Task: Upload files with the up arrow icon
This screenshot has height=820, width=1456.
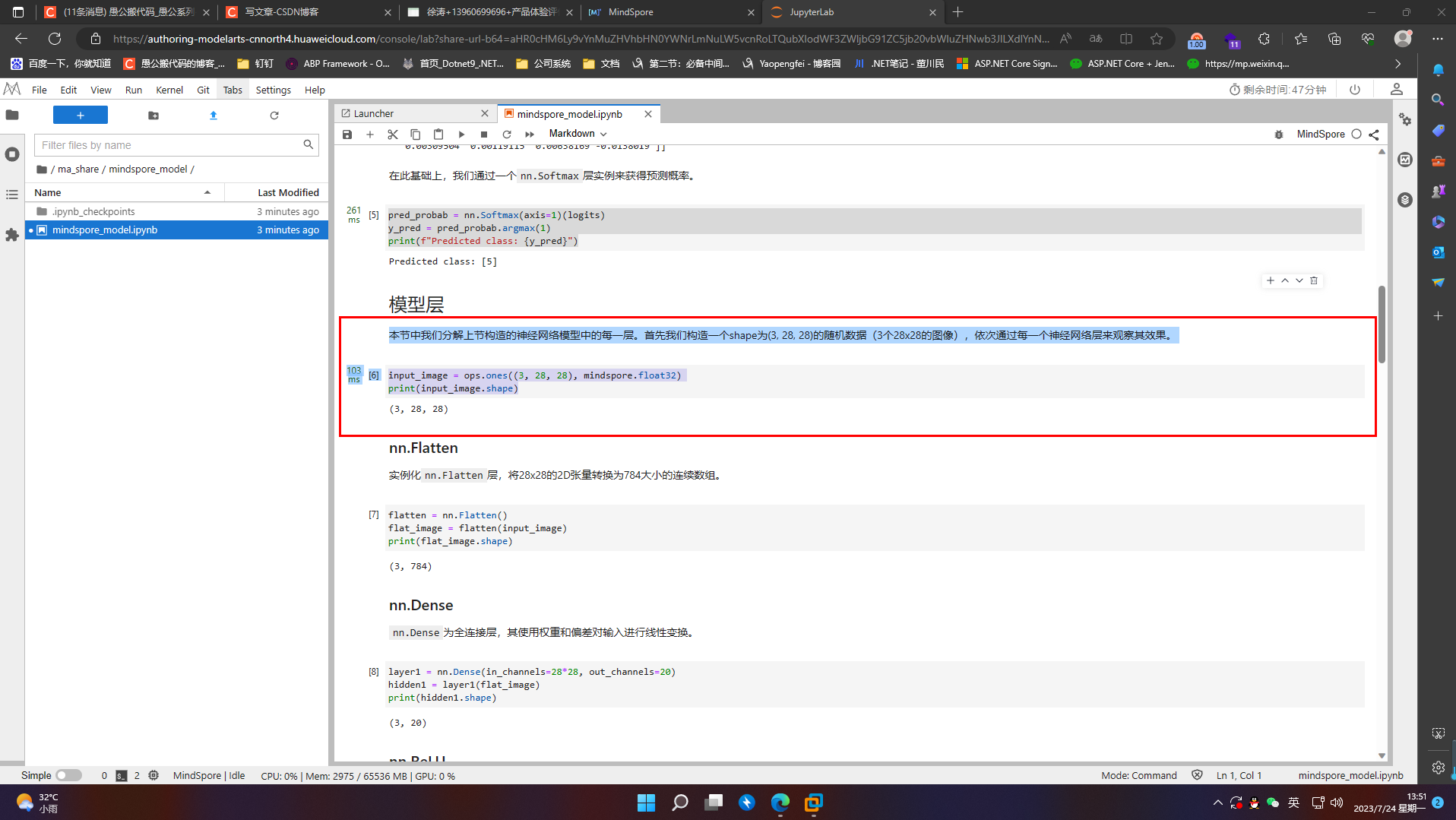Action: click(214, 116)
